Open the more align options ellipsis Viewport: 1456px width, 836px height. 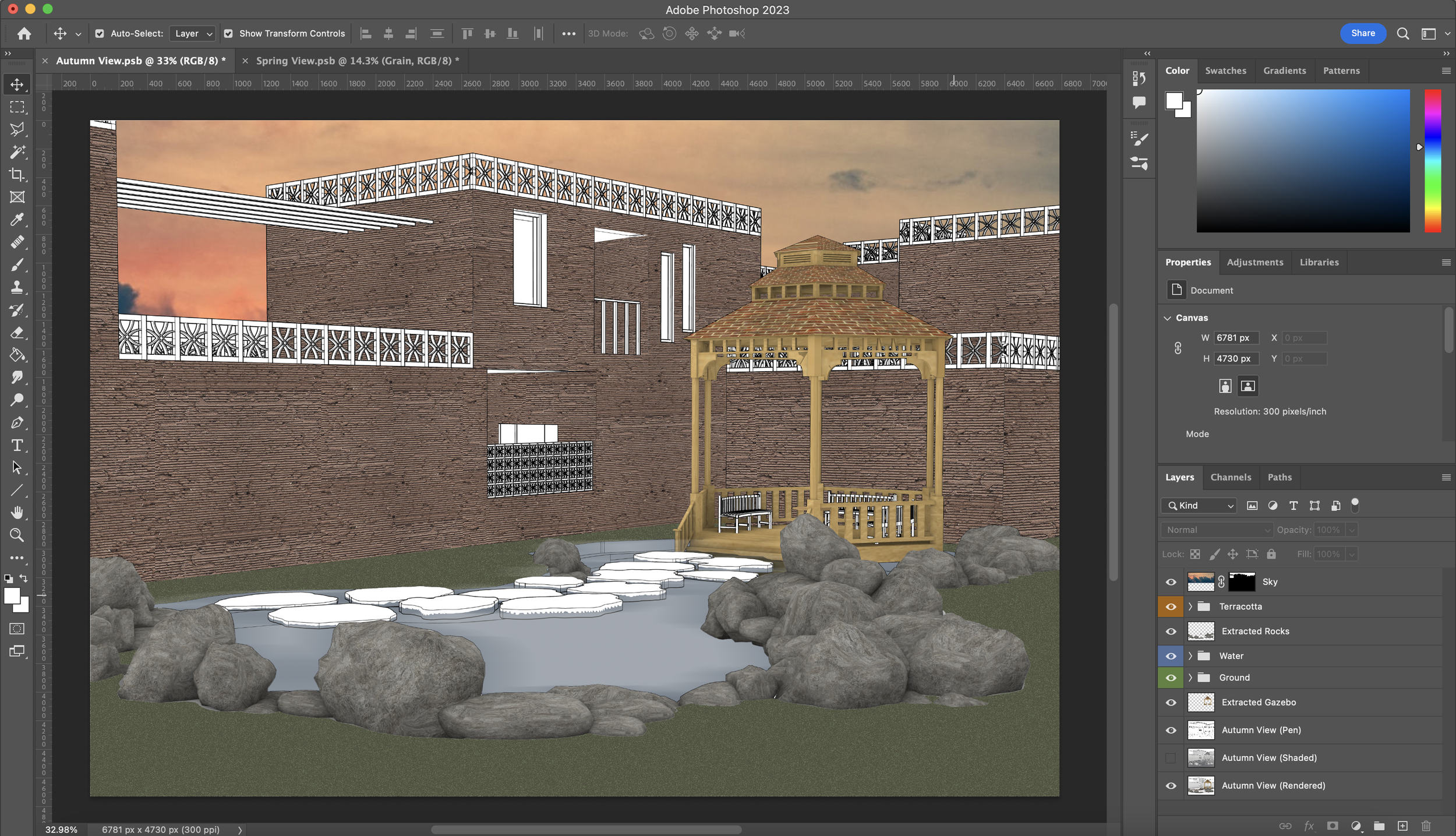coord(568,34)
